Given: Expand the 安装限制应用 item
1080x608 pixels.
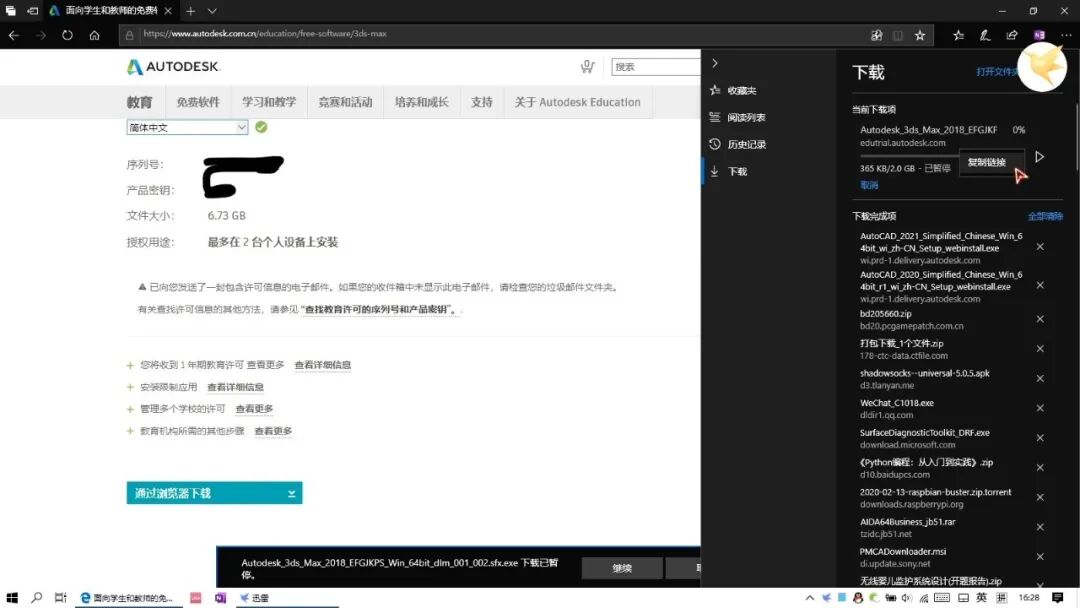Looking at the screenshot, I should (x=130, y=388).
